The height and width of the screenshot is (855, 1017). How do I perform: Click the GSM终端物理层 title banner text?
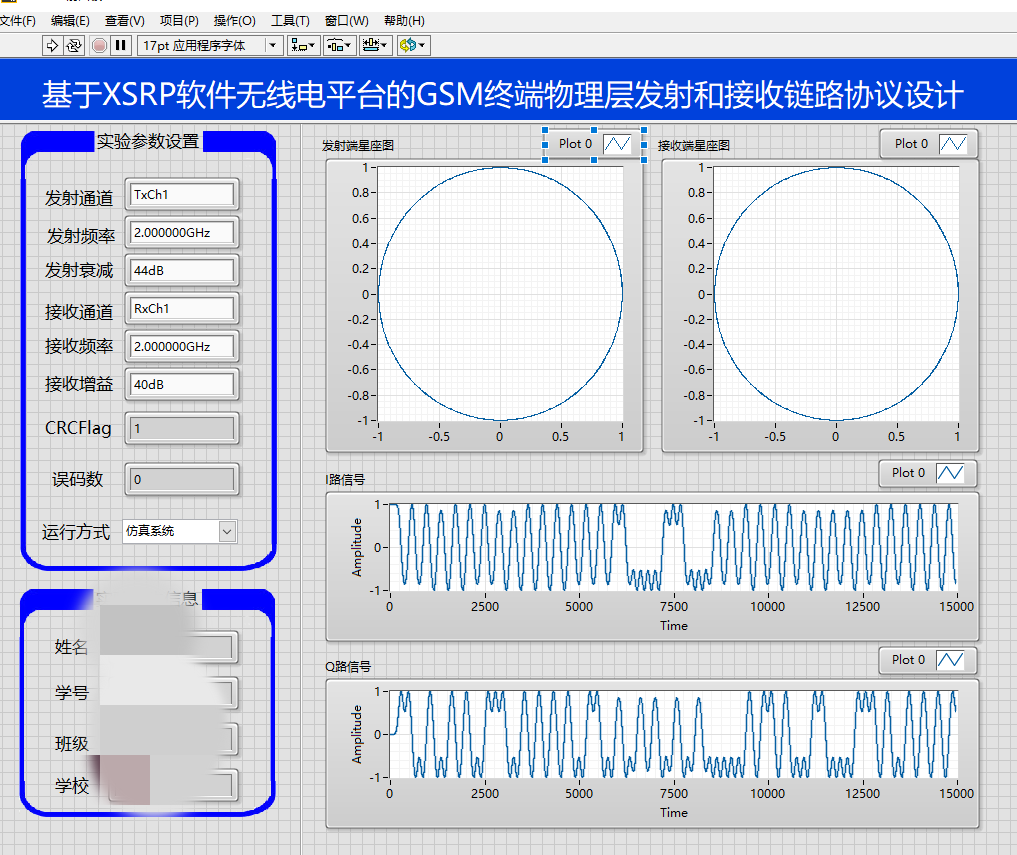click(x=503, y=95)
